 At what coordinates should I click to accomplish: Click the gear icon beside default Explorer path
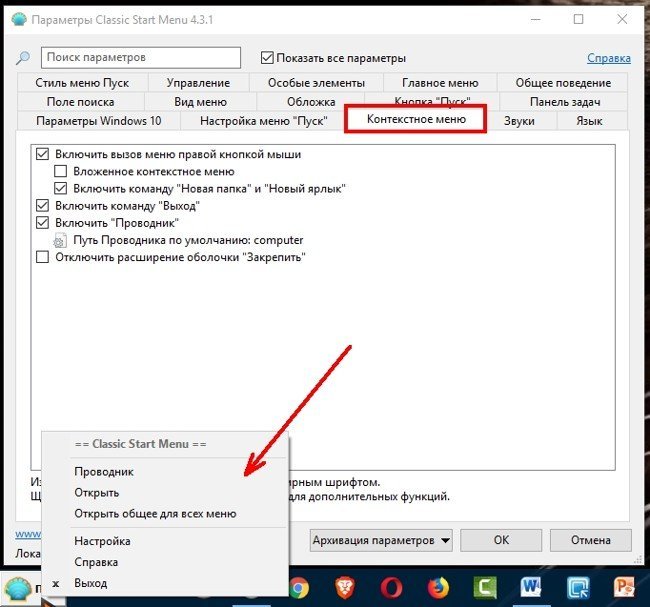click(60, 241)
